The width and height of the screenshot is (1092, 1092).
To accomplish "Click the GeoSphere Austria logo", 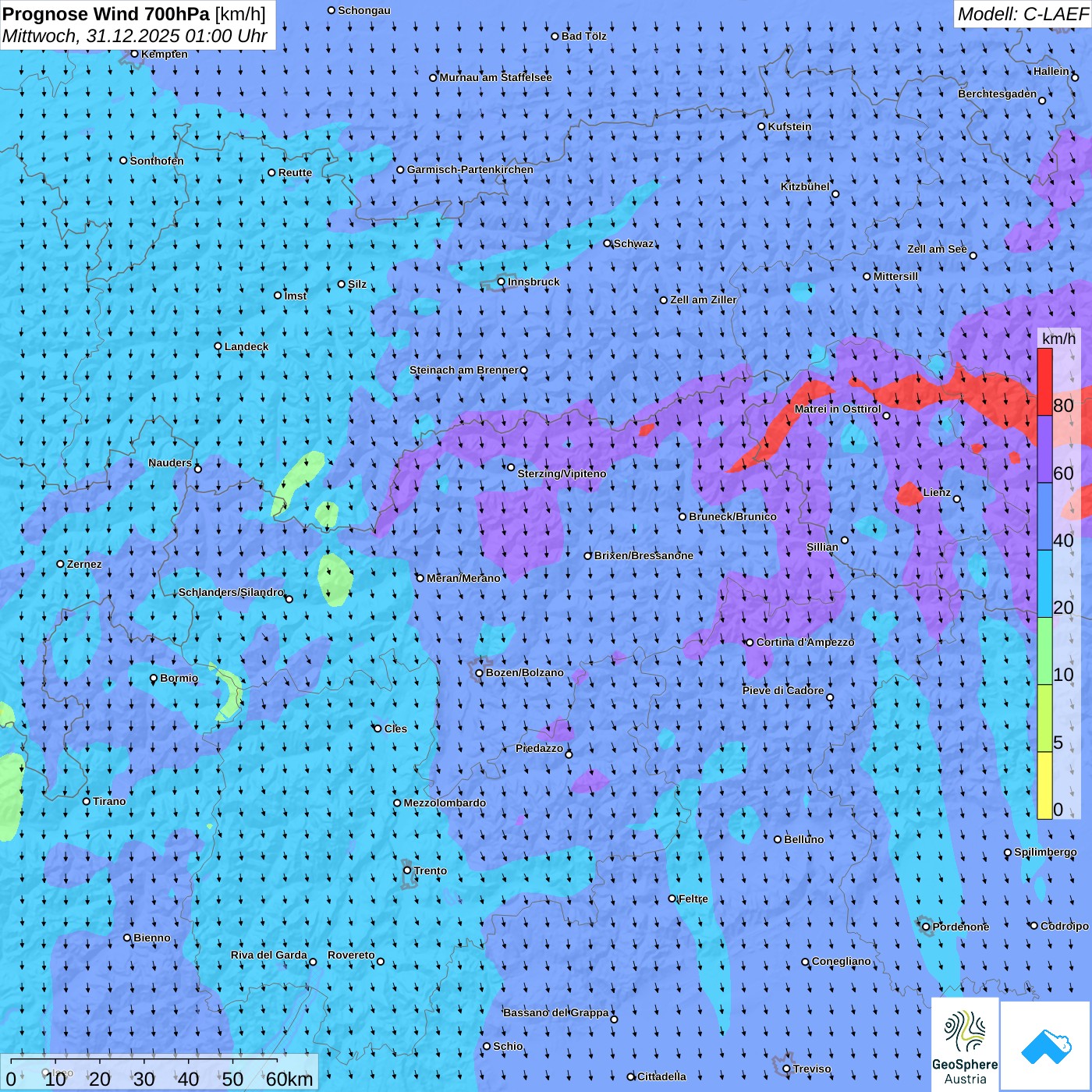I will [965, 1044].
